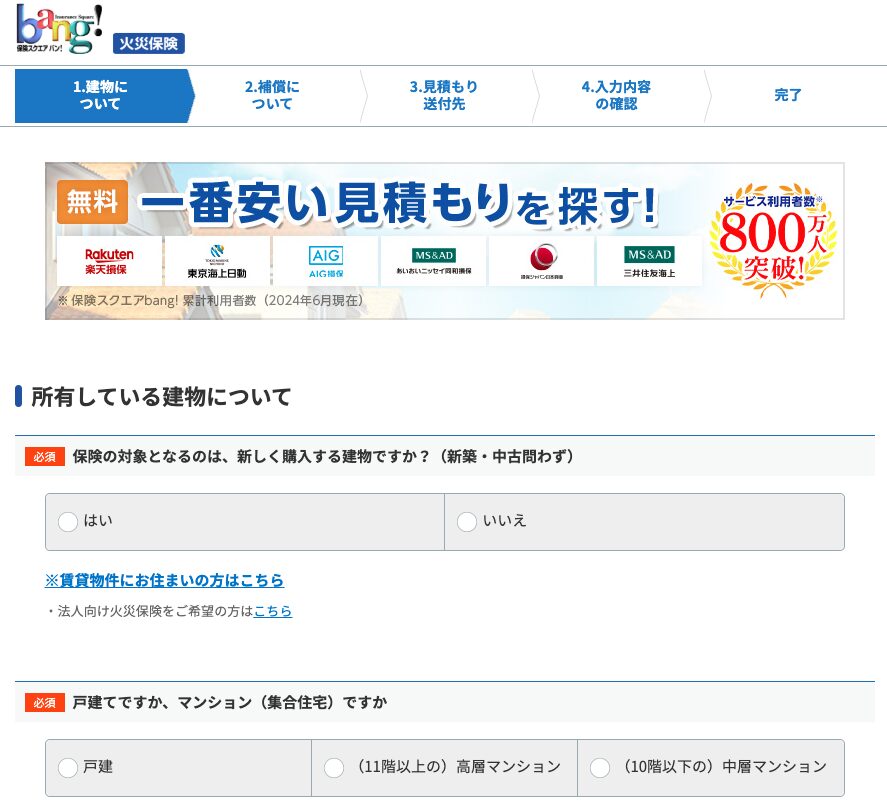Screen dimensions: 887x808
Task: Choose (10階以下の) 中層マンション option
Action: (600, 768)
